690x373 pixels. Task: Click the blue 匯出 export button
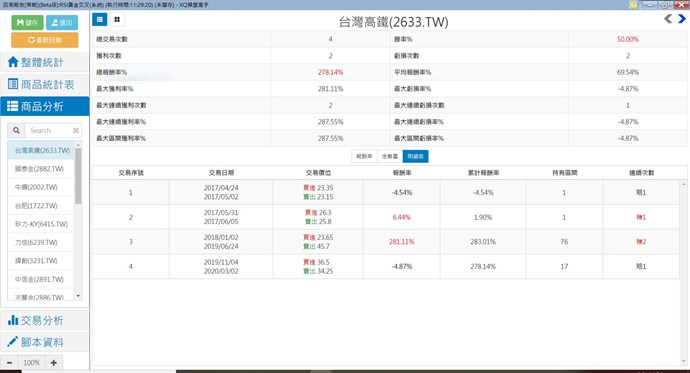[x=62, y=22]
